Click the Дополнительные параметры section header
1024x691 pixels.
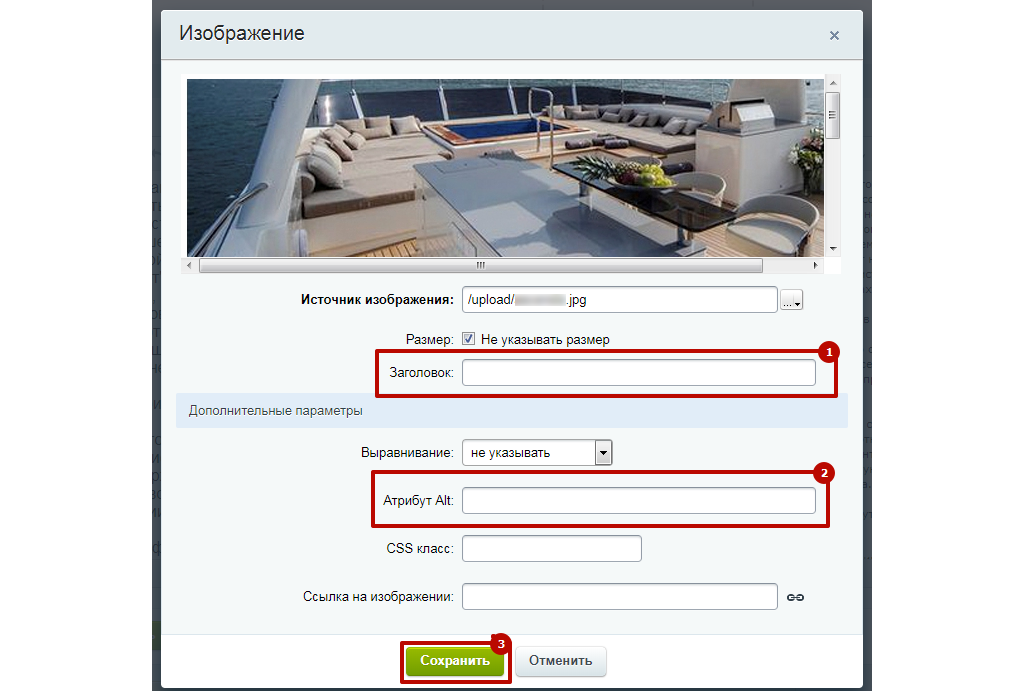(512, 411)
